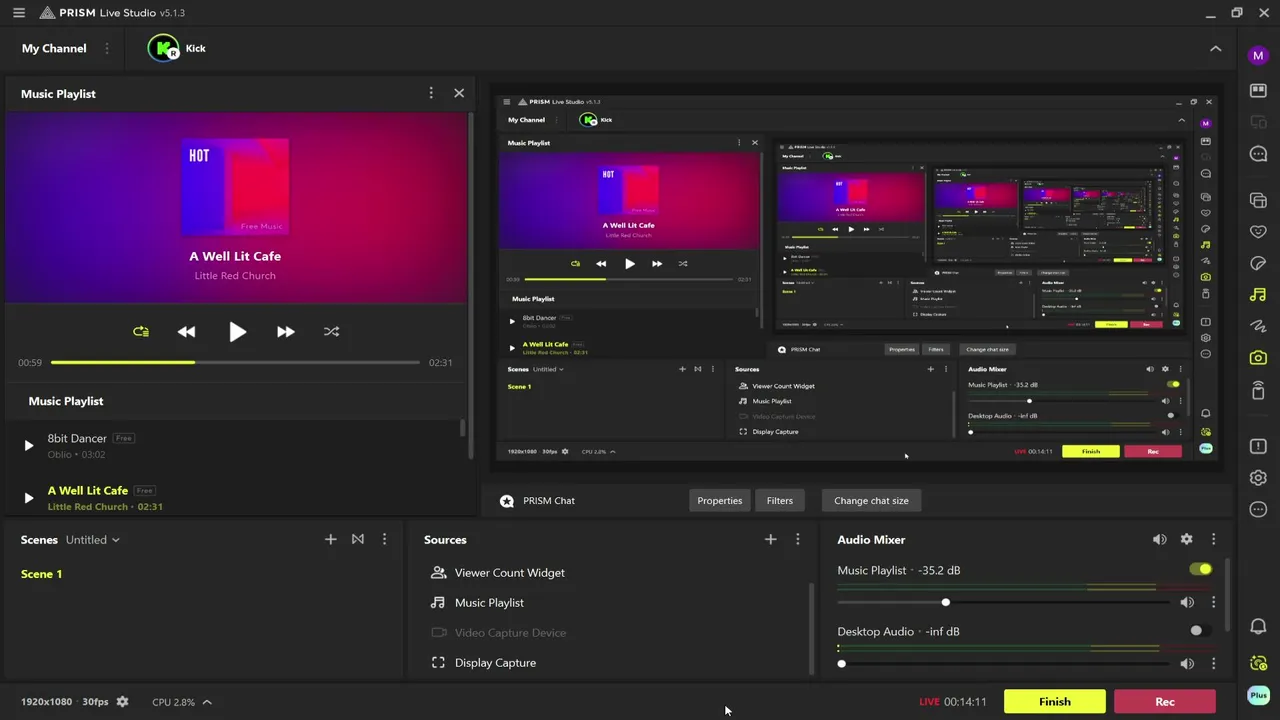This screenshot has width=1280, height=720.
Task: Open Music Playlist audio track options
Action: point(1214,602)
